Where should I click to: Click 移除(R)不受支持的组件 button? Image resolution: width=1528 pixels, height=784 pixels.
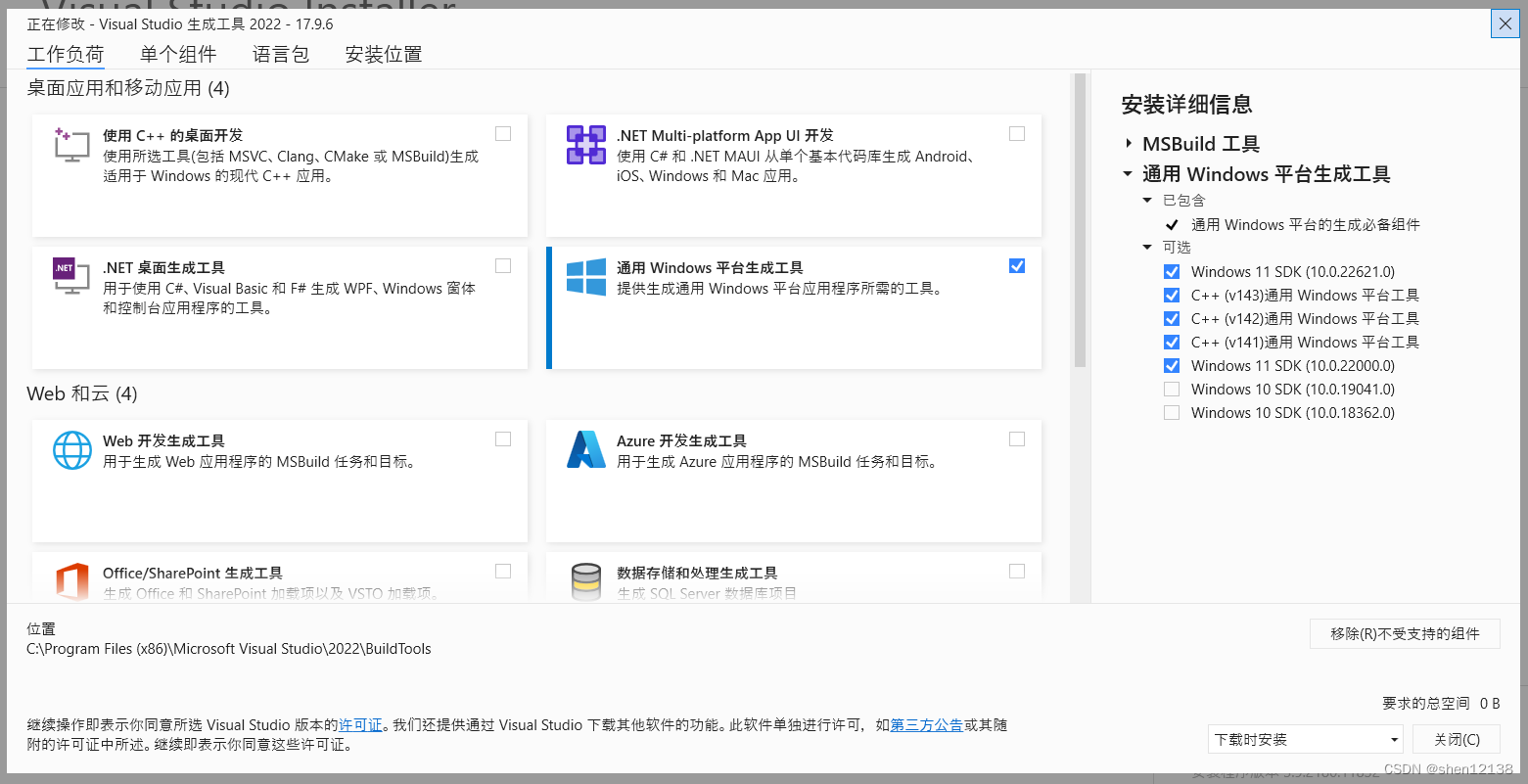pyautogui.click(x=1405, y=633)
